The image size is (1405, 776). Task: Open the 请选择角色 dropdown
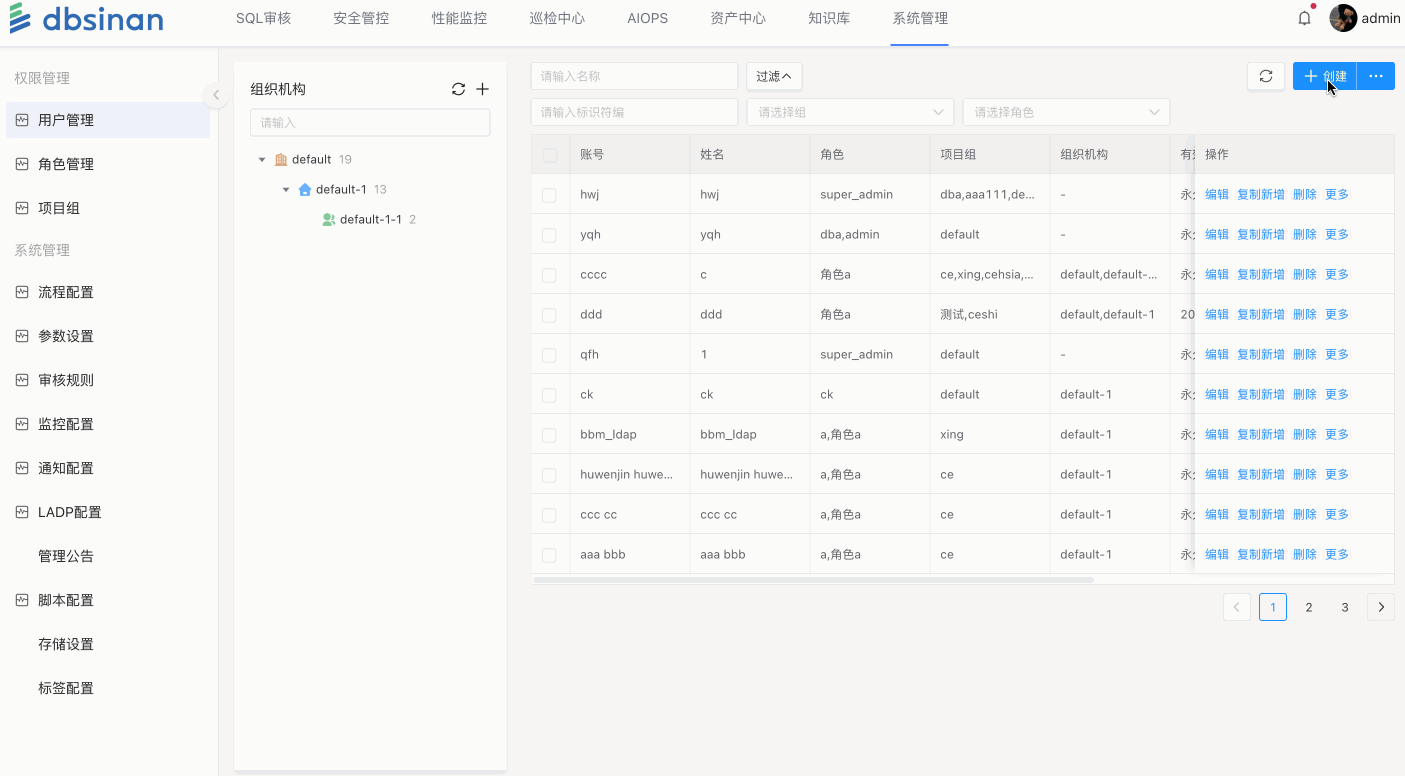click(x=1065, y=112)
